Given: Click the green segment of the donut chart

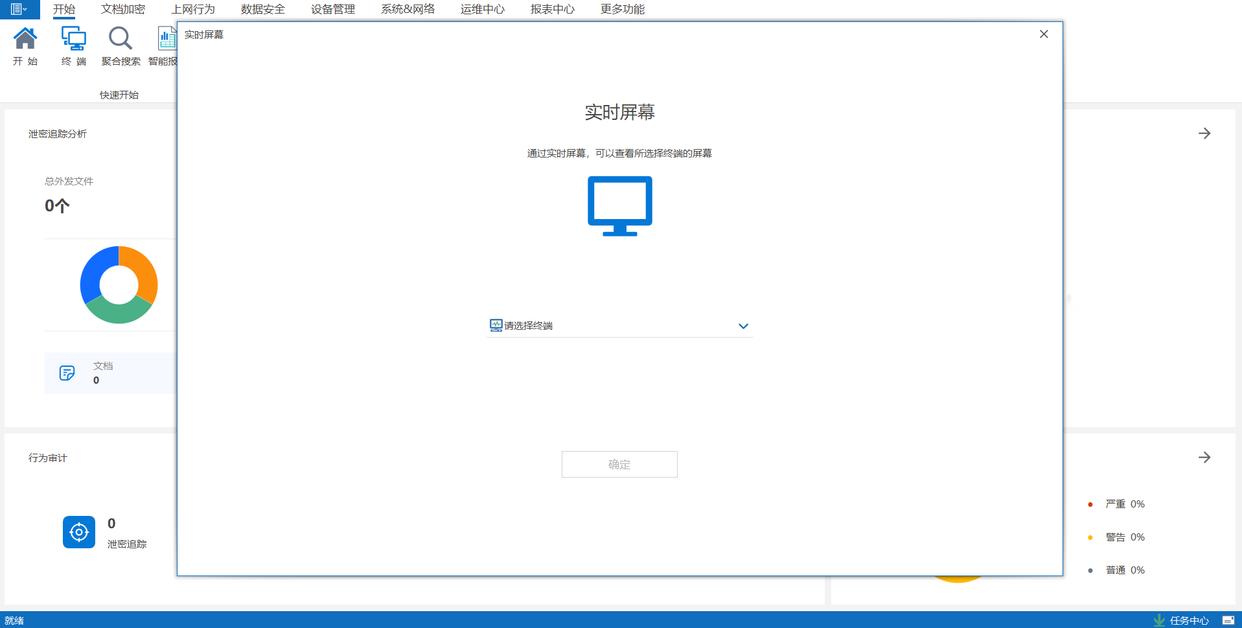Looking at the screenshot, I should pyautogui.click(x=118, y=311).
